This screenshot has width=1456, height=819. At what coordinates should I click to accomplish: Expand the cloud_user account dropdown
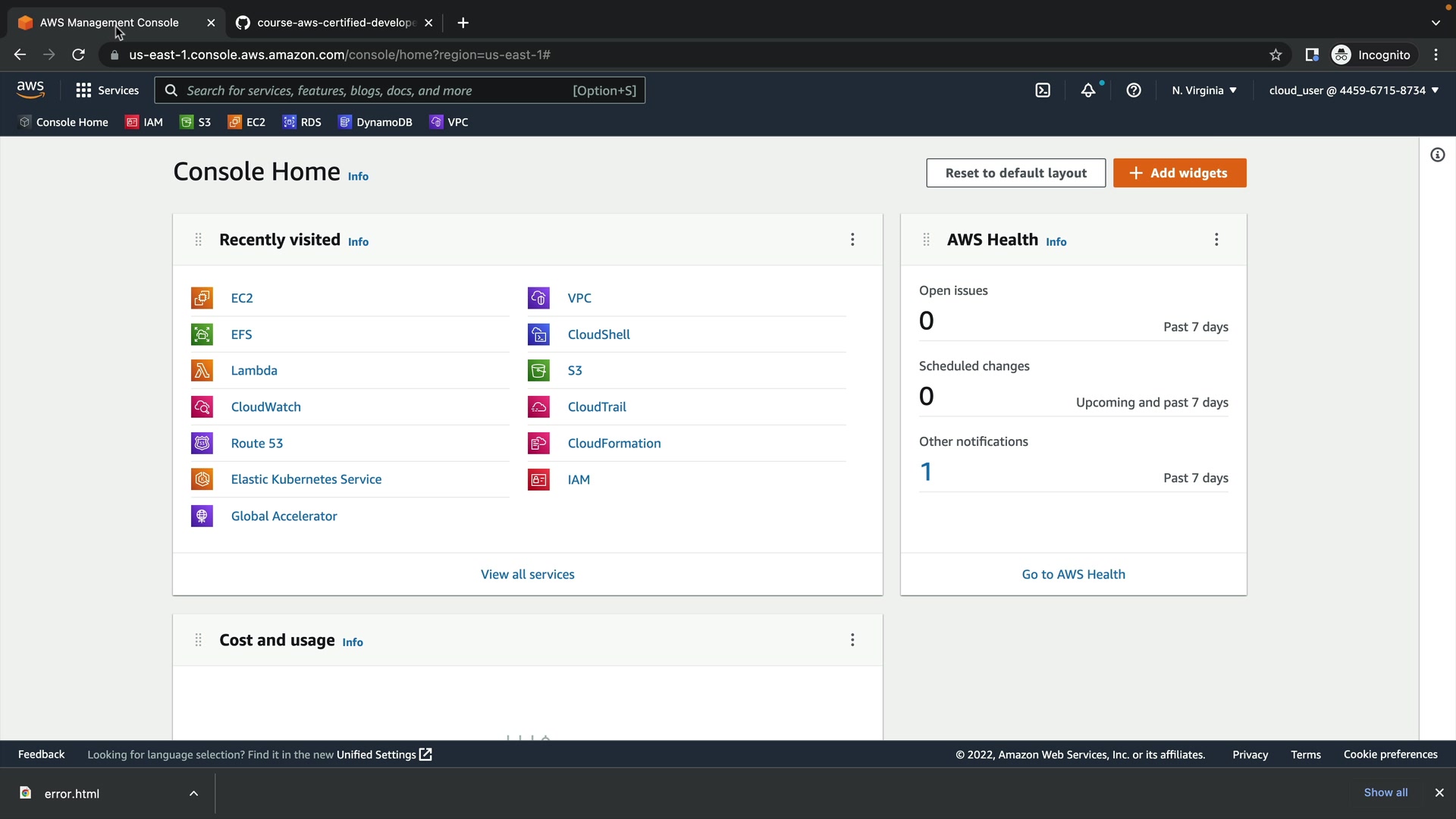(x=1353, y=90)
